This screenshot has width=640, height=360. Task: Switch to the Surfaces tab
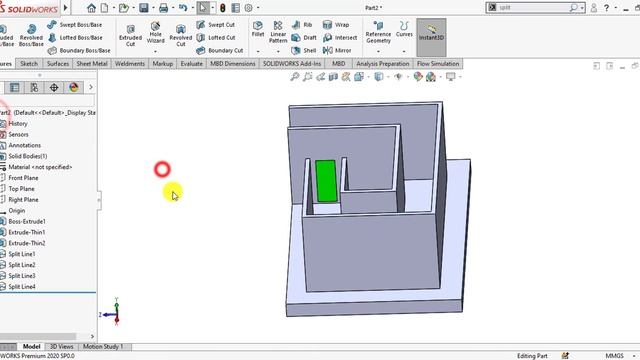(58, 64)
